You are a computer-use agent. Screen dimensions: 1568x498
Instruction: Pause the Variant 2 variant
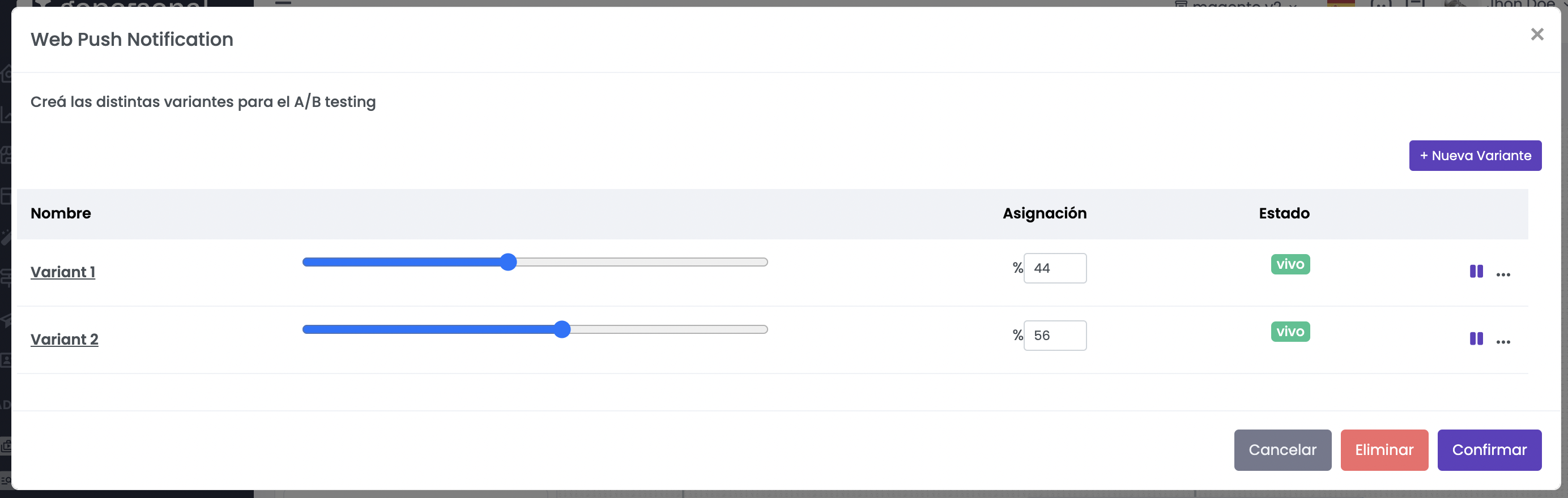tap(1476, 338)
